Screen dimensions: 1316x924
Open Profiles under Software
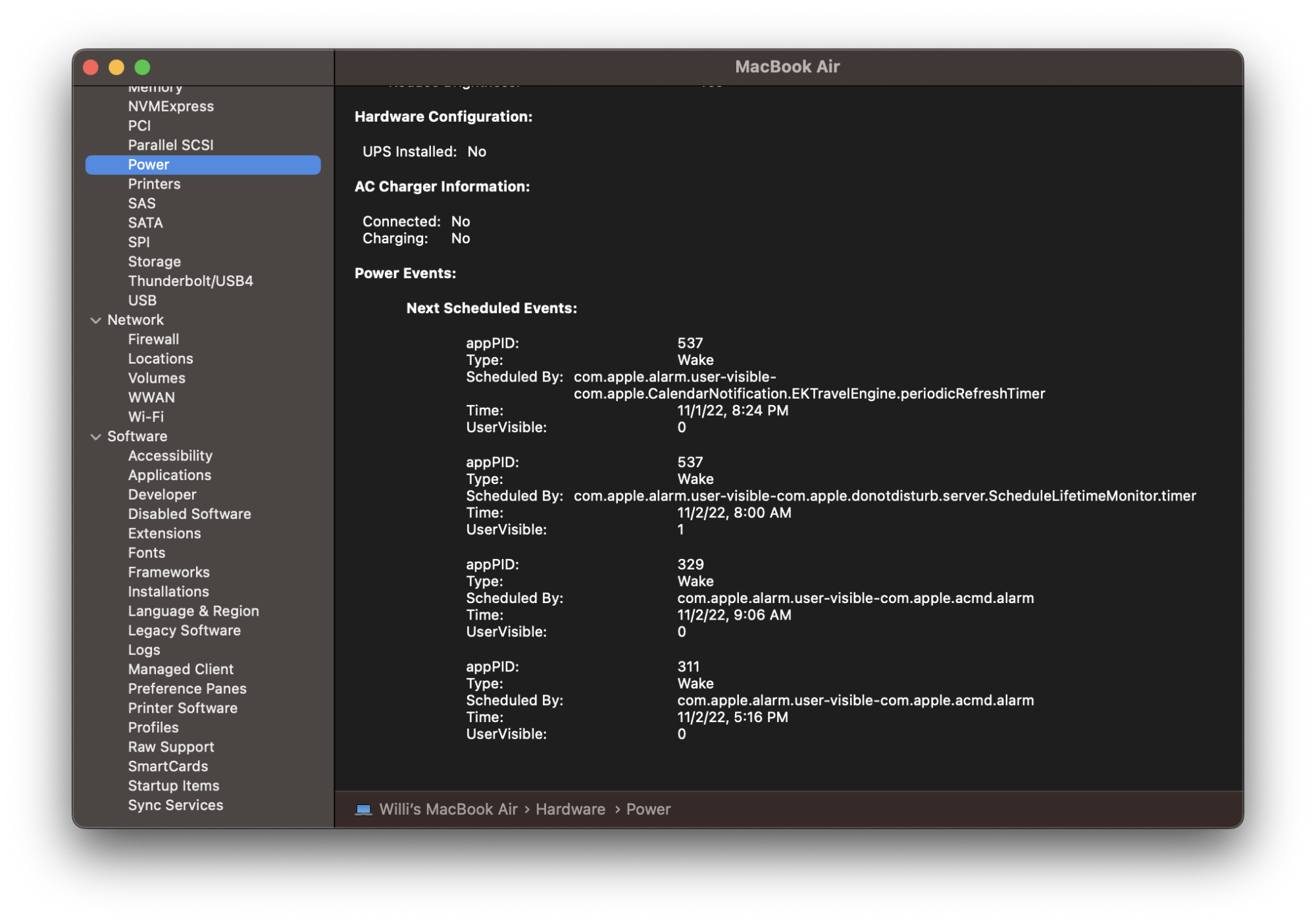click(x=153, y=727)
